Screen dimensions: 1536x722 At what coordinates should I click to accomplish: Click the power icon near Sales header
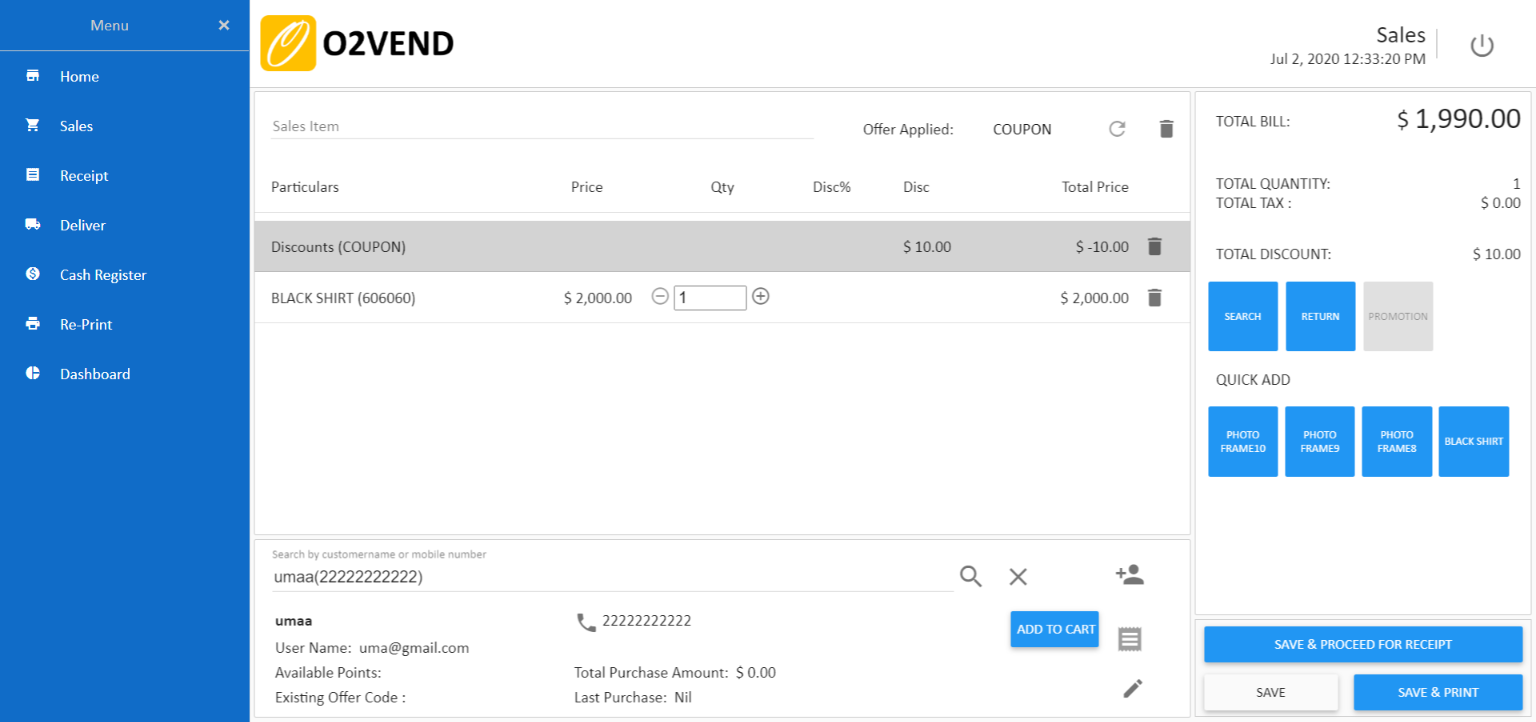(1482, 45)
